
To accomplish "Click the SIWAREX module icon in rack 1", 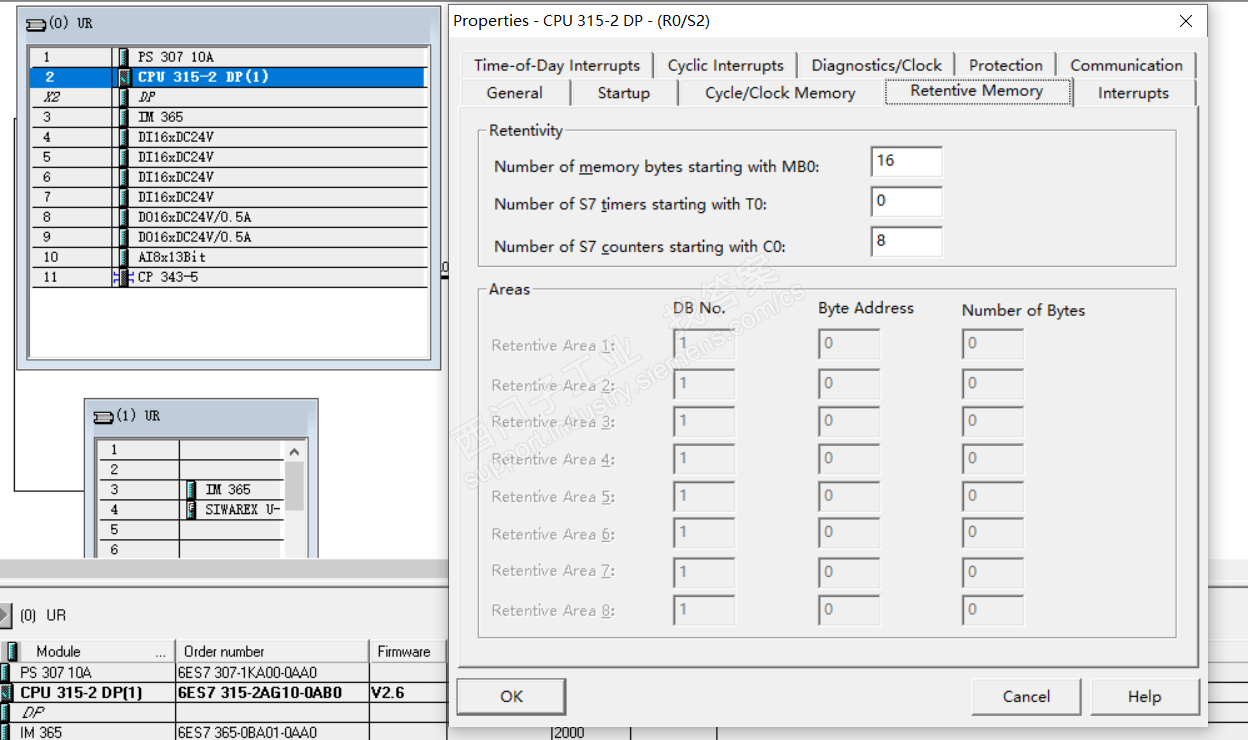I will tap(192, 509).
